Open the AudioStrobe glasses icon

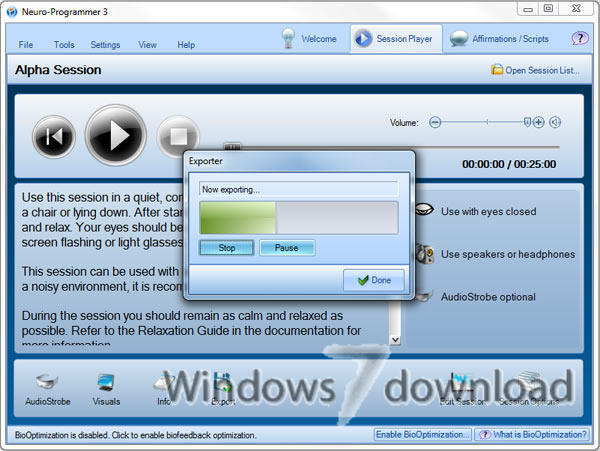click(47, 381)
